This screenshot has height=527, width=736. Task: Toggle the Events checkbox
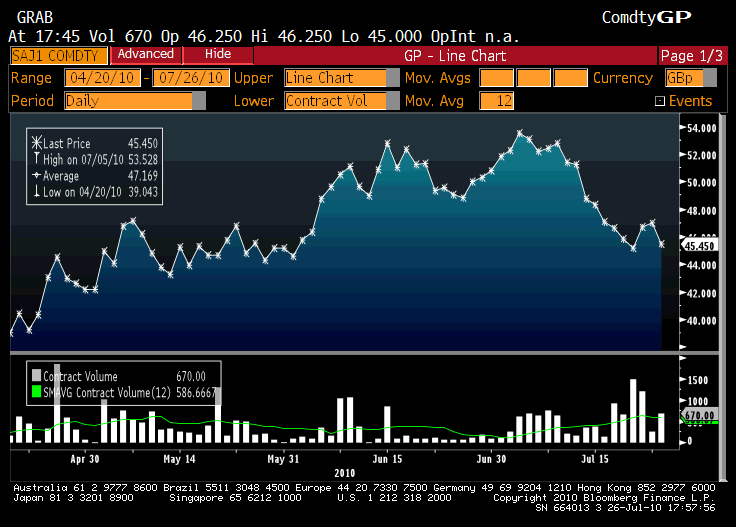(660, 101)
